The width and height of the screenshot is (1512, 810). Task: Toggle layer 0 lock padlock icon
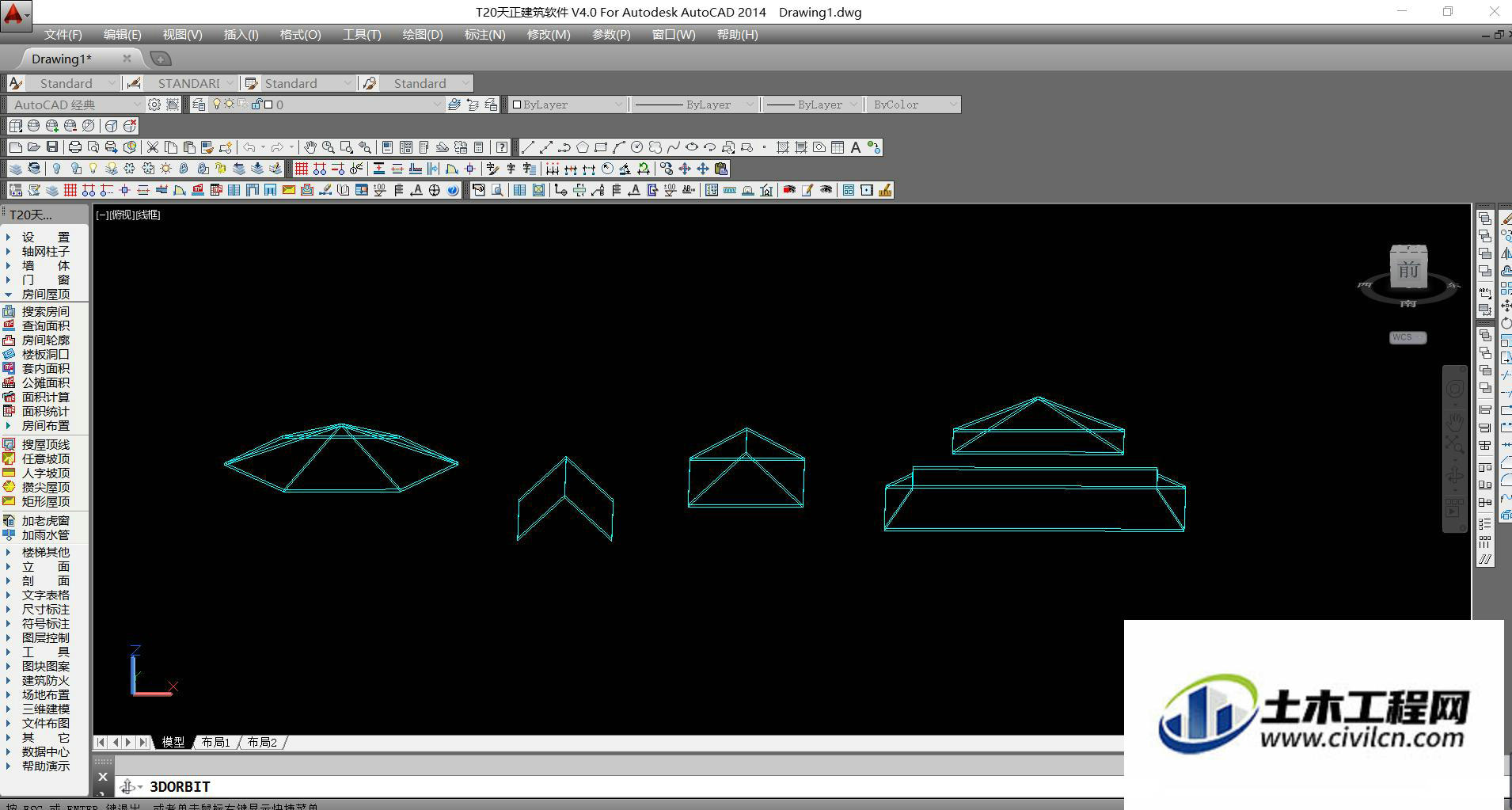256,105
